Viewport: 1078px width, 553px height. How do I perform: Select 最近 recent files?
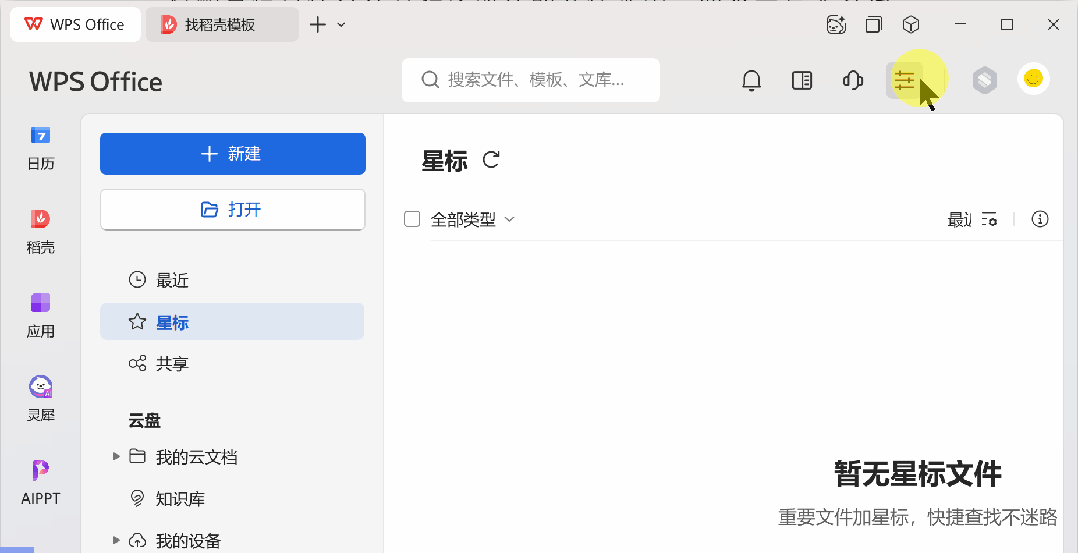(x=232, y=280)
